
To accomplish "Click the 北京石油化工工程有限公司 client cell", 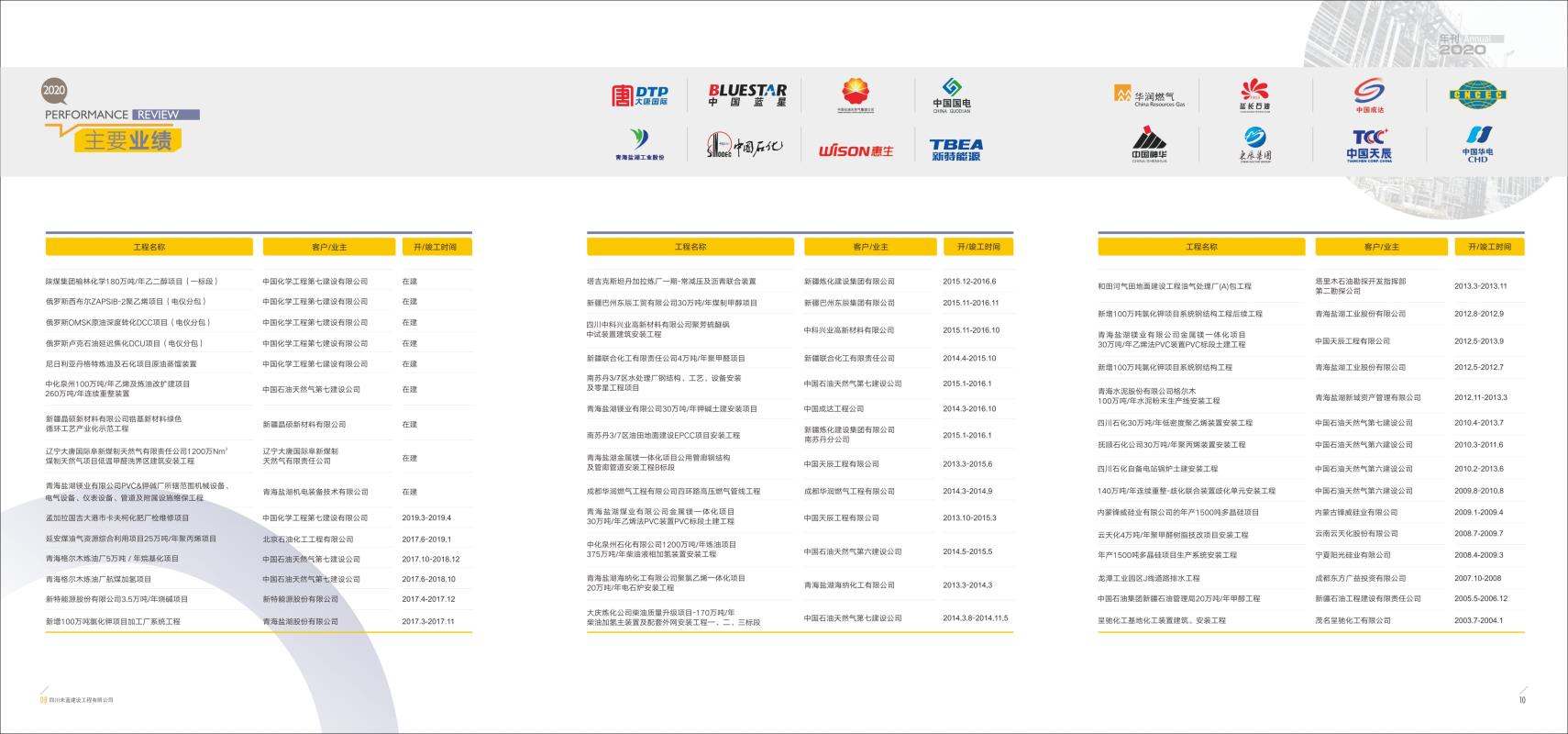I will coord(308,539).
